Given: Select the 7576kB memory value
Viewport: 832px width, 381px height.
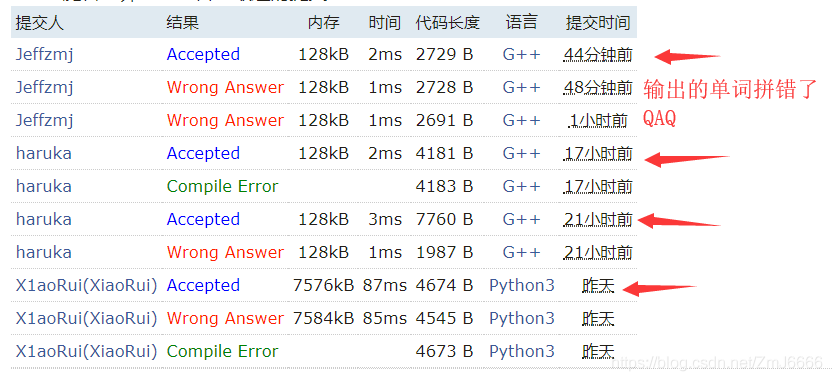Looking at the screenshot, I should (x=323, y=285).
